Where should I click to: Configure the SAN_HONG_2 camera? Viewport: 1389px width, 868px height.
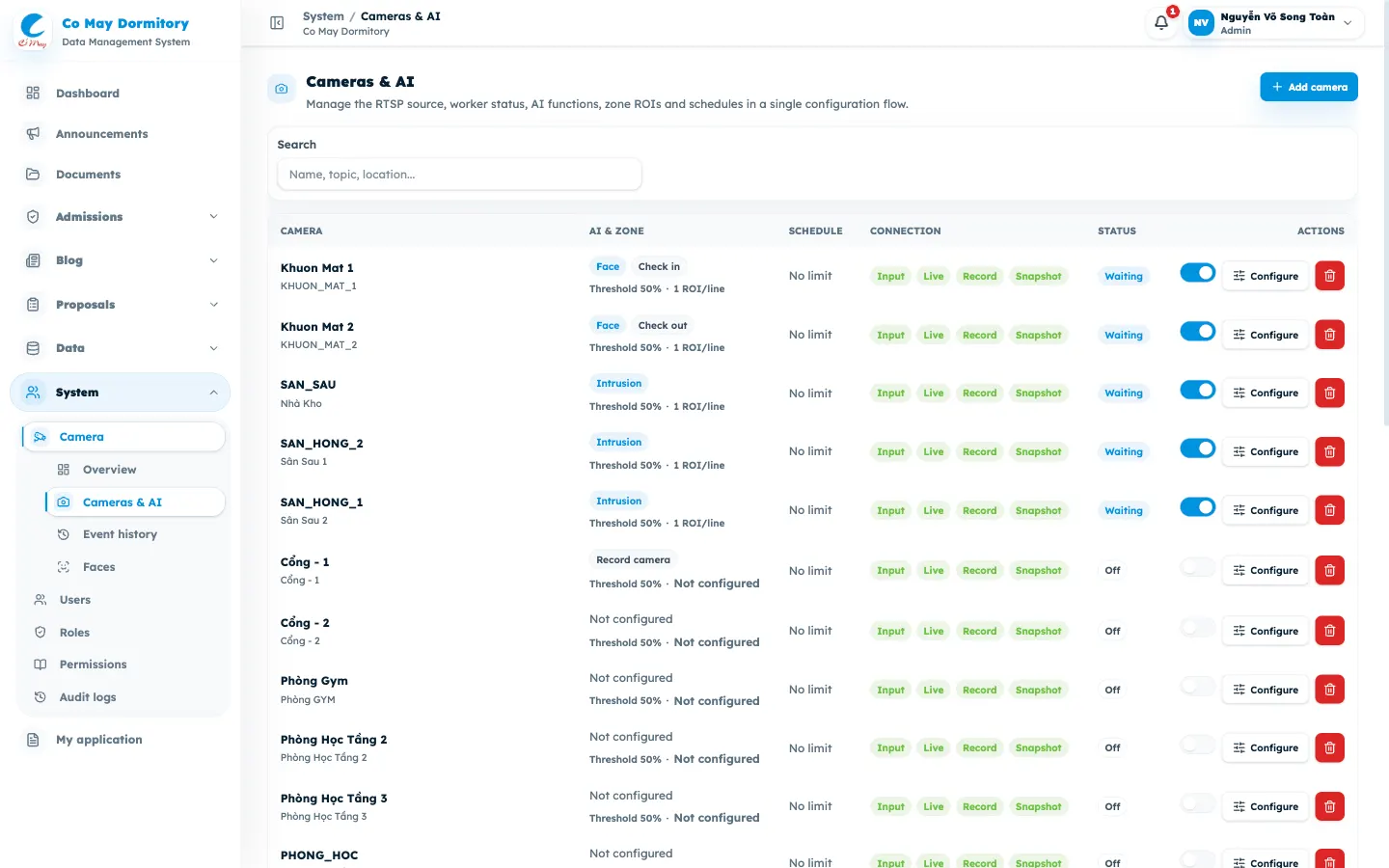point(1266,451)
